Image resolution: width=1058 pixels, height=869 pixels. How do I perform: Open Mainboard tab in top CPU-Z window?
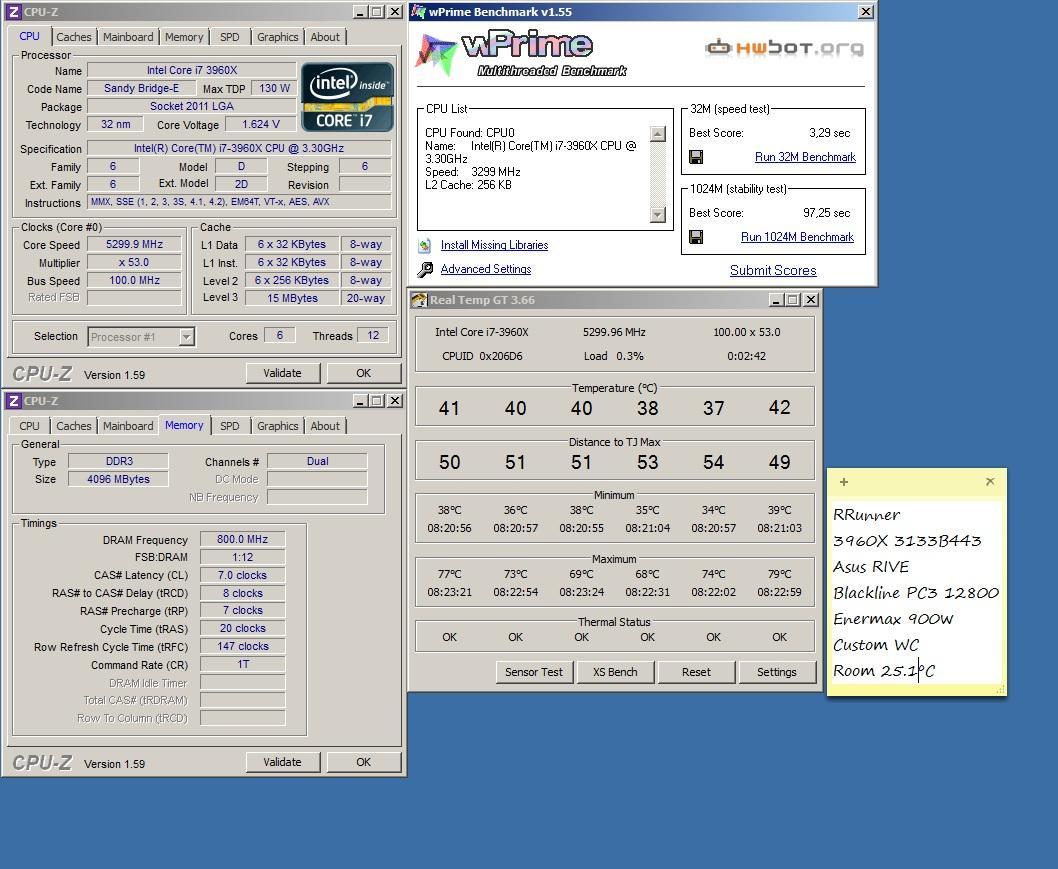coord(128,37)
